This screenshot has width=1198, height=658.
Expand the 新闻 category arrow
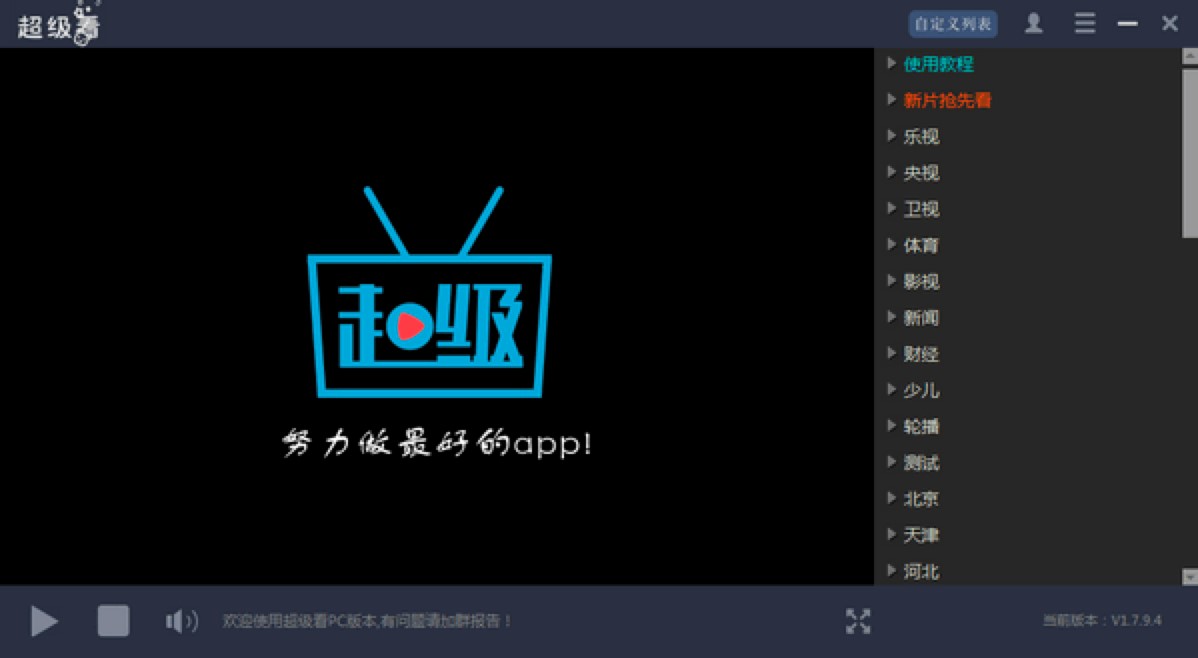891,316
